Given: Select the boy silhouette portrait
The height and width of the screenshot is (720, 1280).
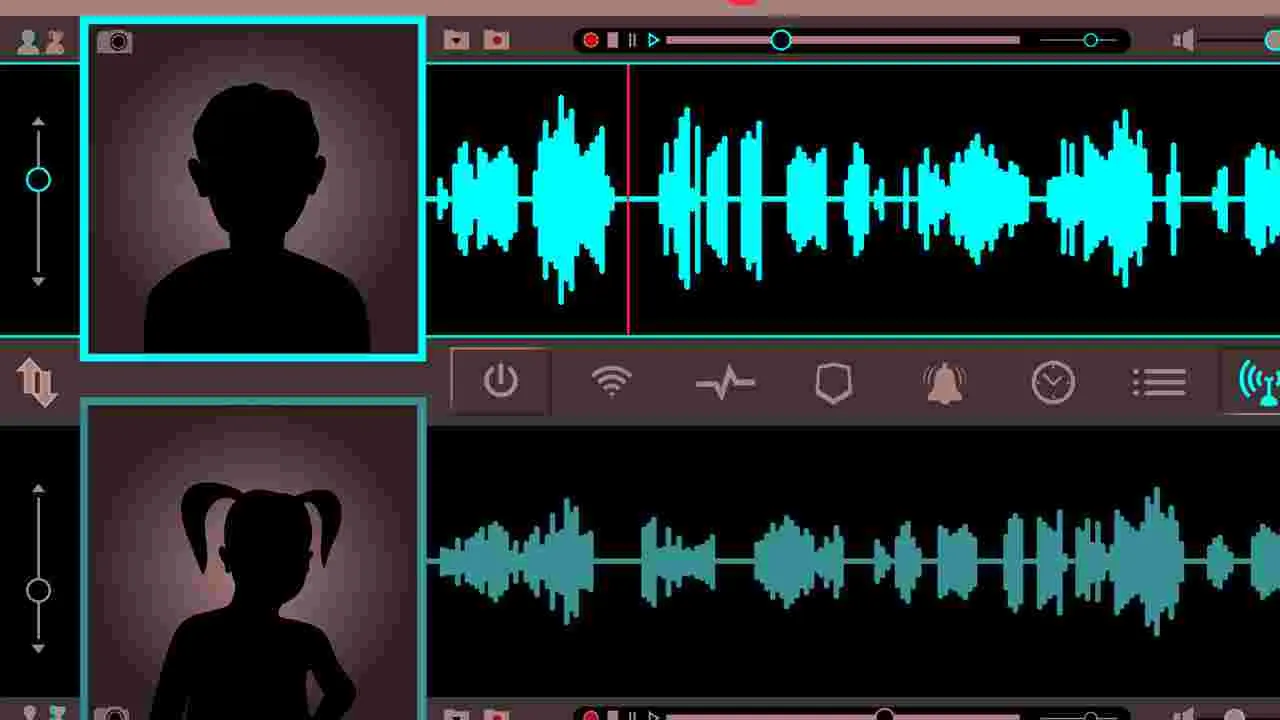Looking at the screenshot, I should coord(254,188).
